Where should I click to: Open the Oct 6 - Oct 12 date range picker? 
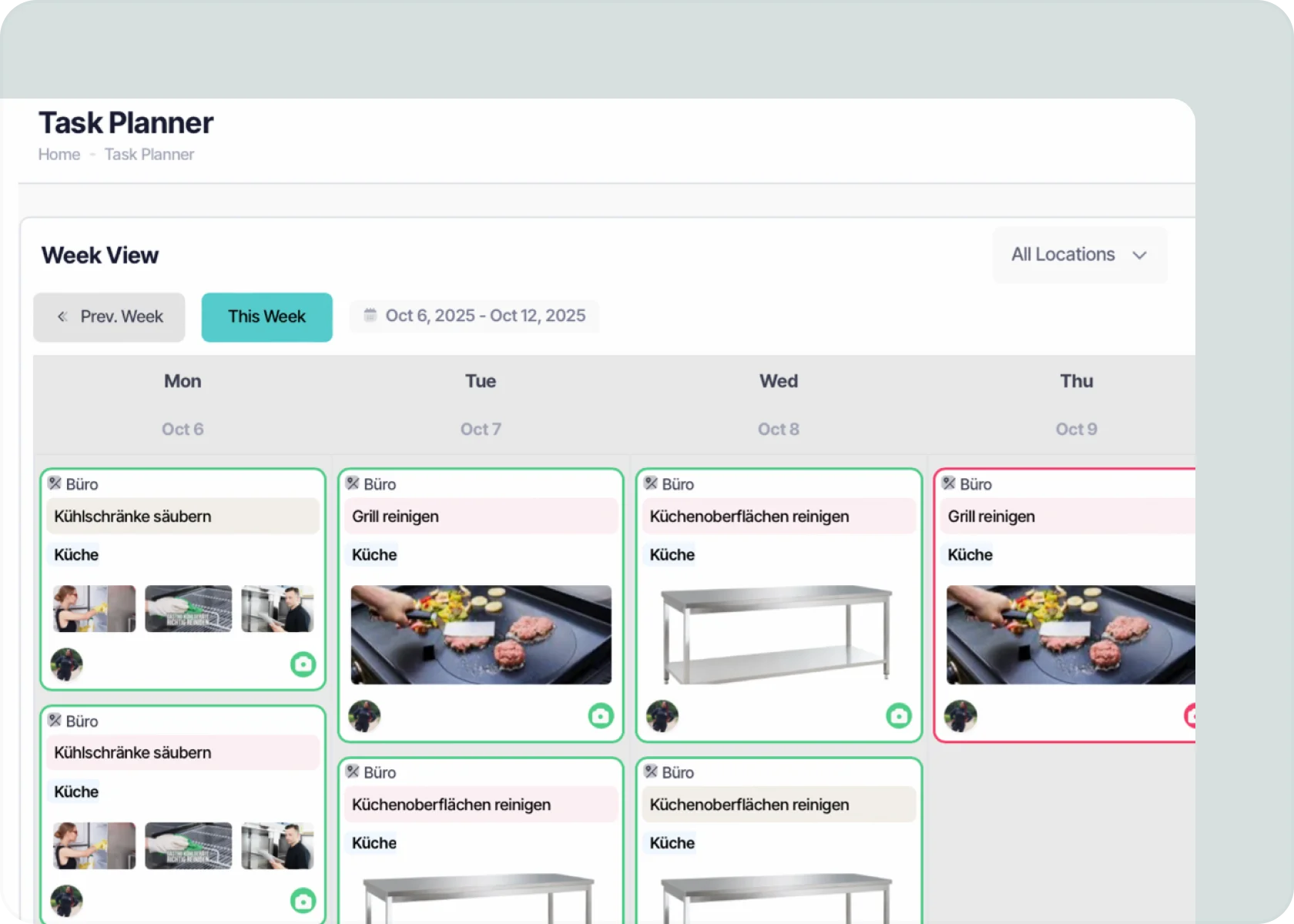474,316
